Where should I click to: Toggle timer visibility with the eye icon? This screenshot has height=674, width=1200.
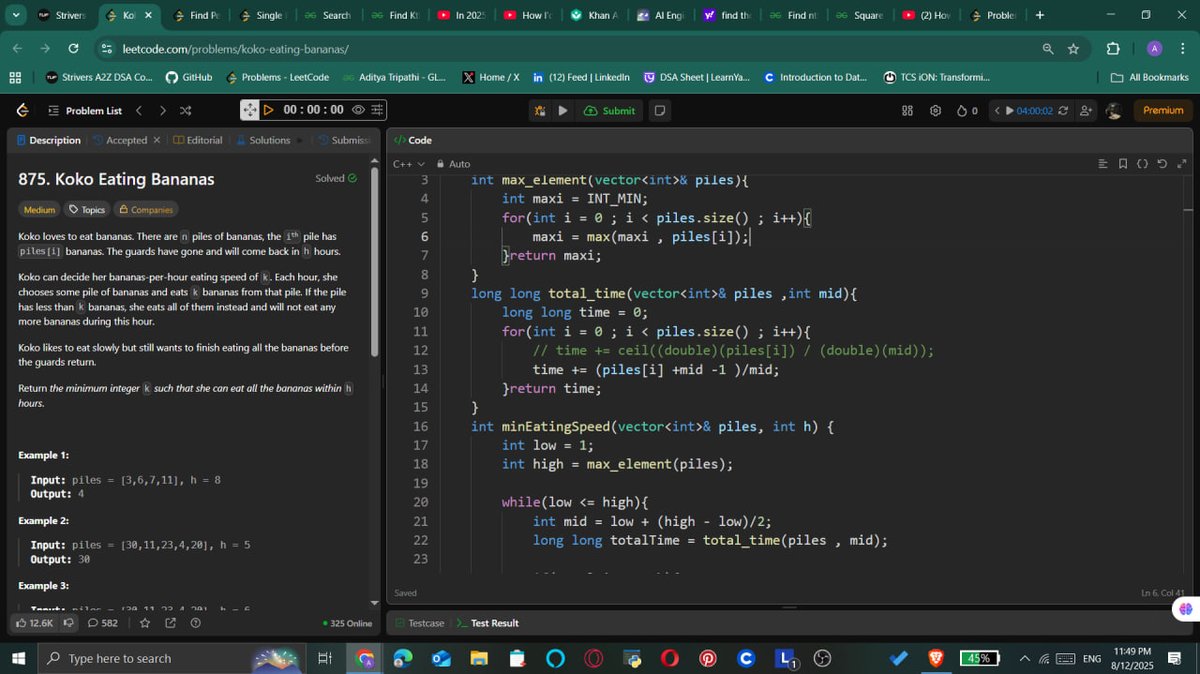click(x=358, y=110)
